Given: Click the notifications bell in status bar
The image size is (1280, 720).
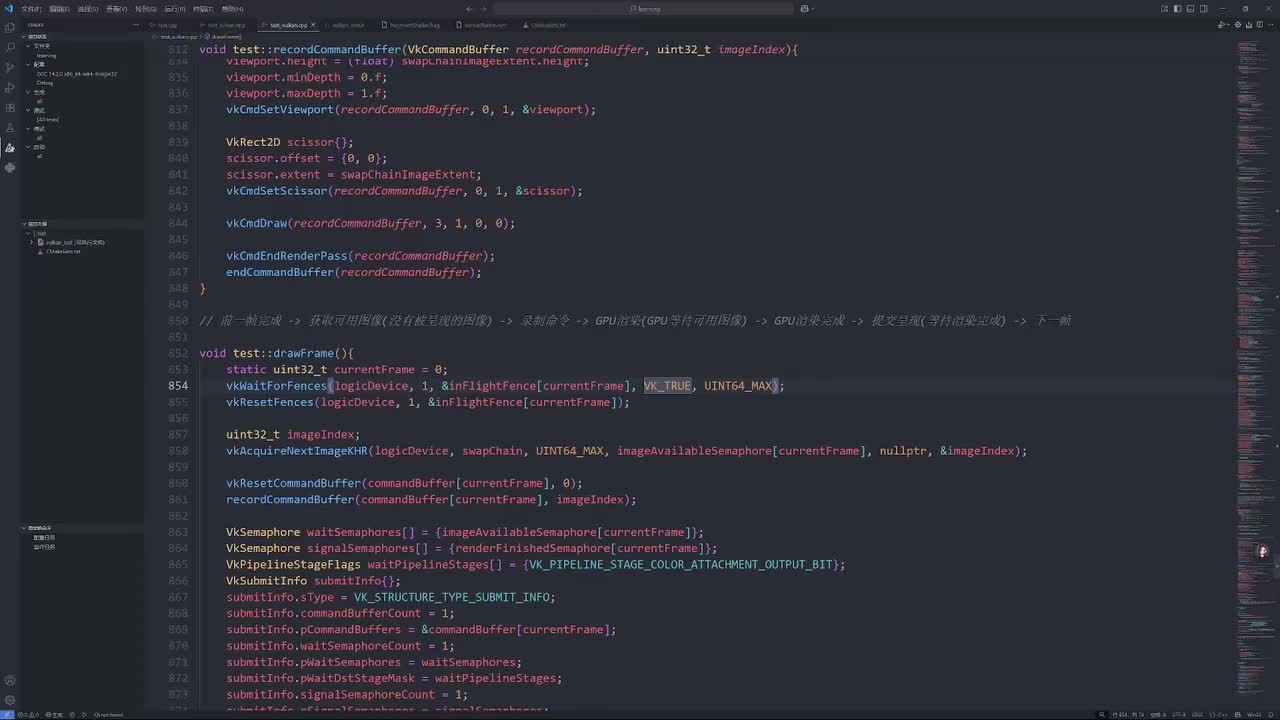Looking at the screenshot, I should tap(1272, 714).
